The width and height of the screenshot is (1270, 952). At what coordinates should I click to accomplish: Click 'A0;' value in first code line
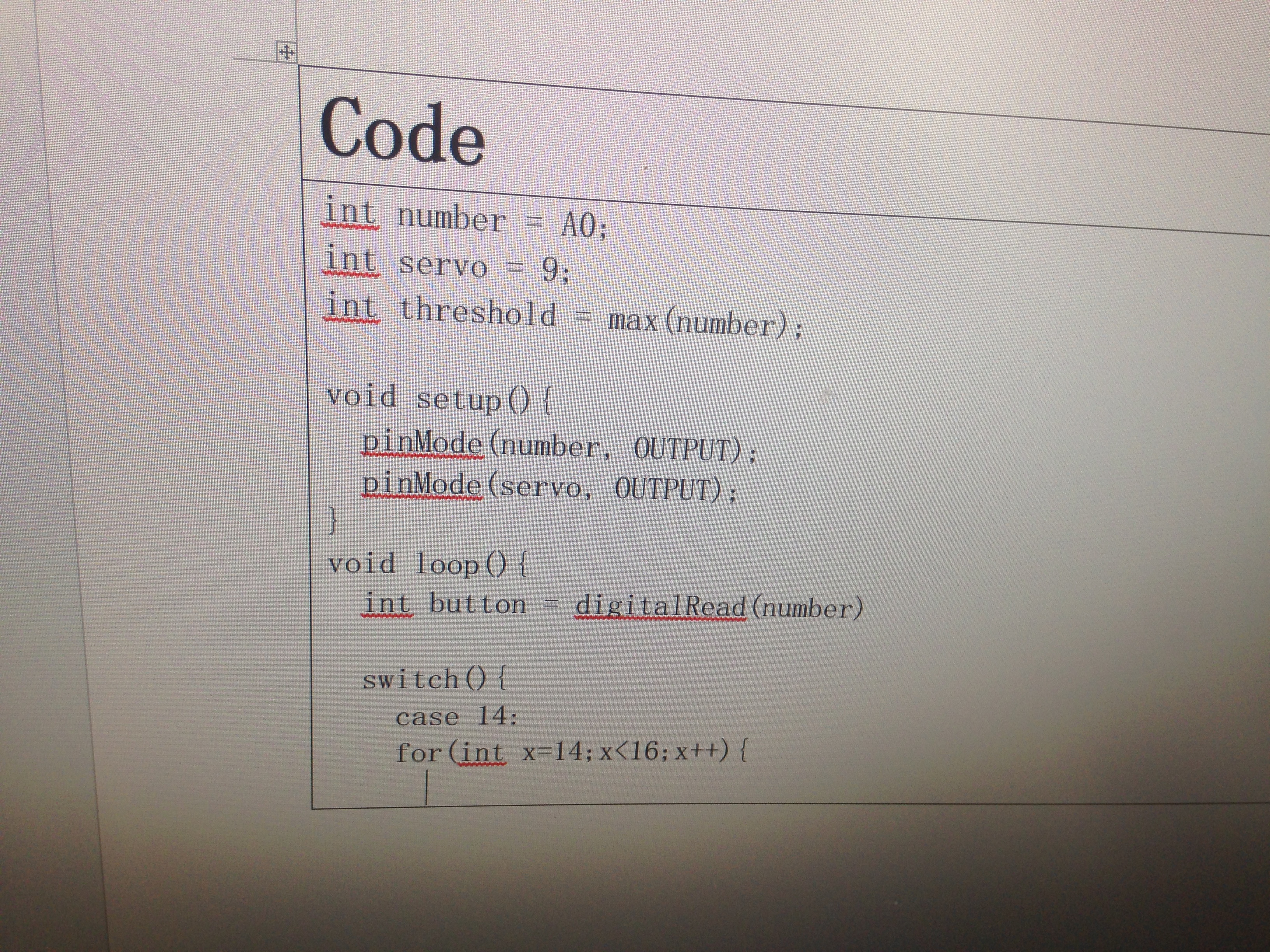coord(583,225)
